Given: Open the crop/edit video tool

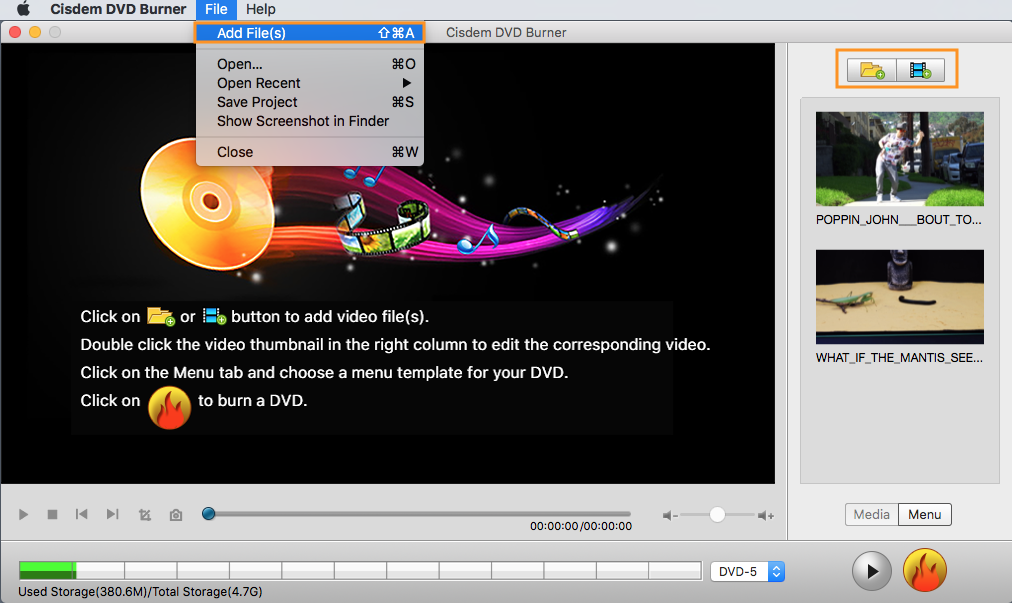Looking at the screenshot, I should [x=145, y=515].
